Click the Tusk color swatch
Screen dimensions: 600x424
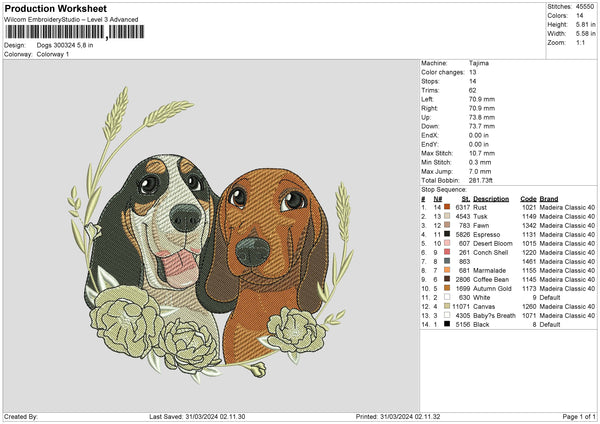(x=447, y=216)
